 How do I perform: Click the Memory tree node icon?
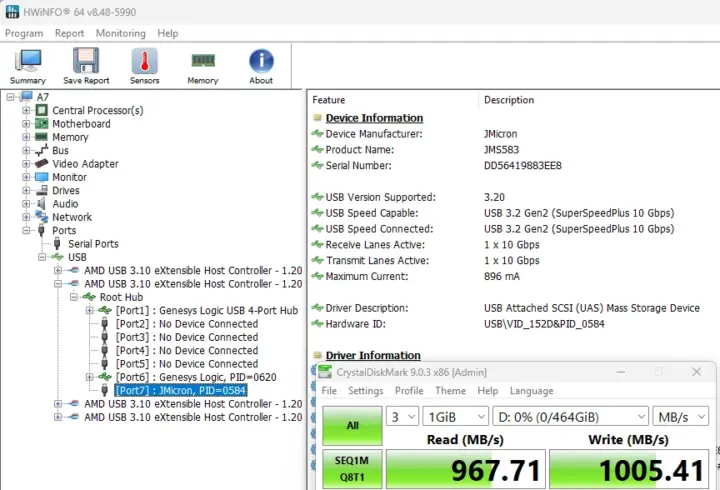point(41,137)
